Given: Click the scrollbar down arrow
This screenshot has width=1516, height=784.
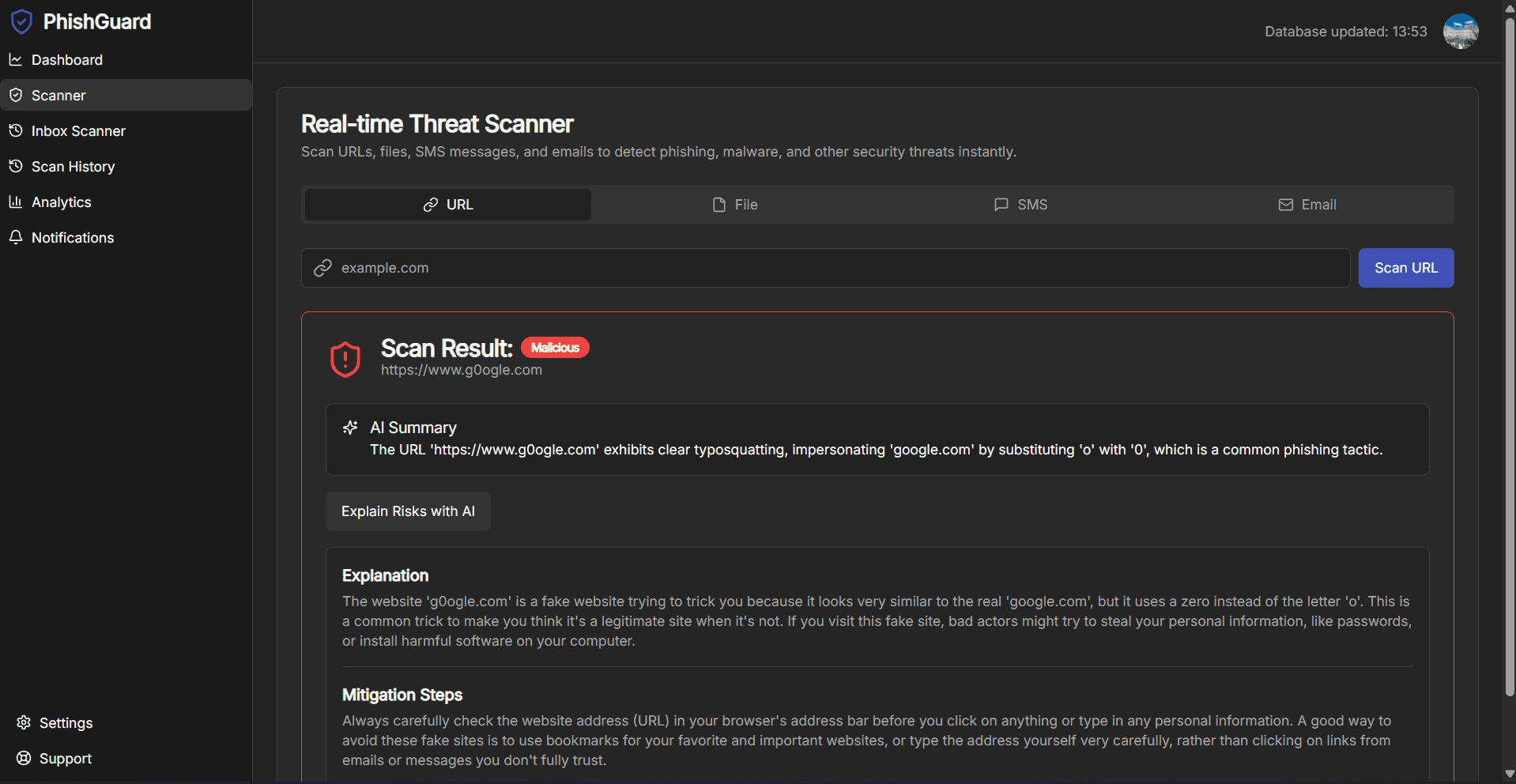Looking at the screenshot, I should (x=1508, y=775).
